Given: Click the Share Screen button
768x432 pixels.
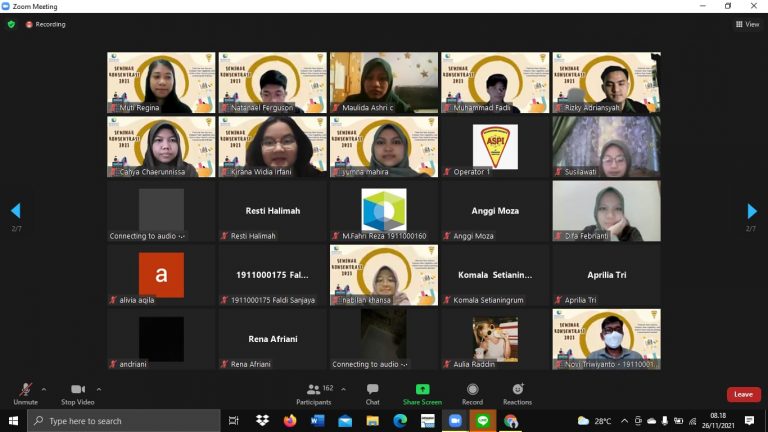Looking at the screenshot, I should [422, 394].
